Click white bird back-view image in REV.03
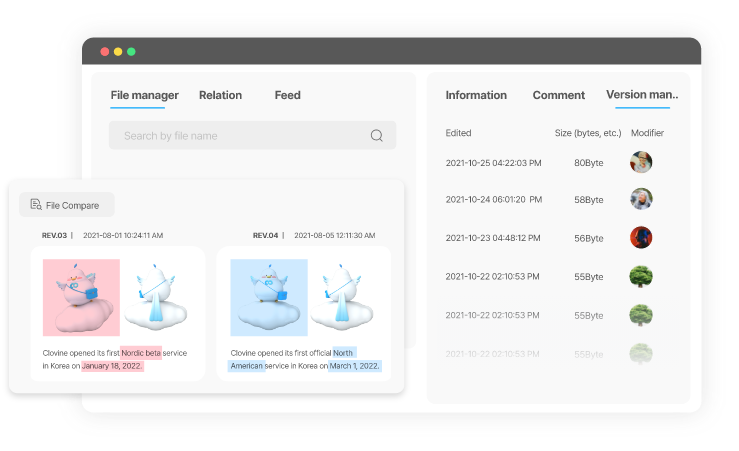Image resolution: width=739 pixels, height=451 pixels. pyautogui.click(x=156, y=297)
